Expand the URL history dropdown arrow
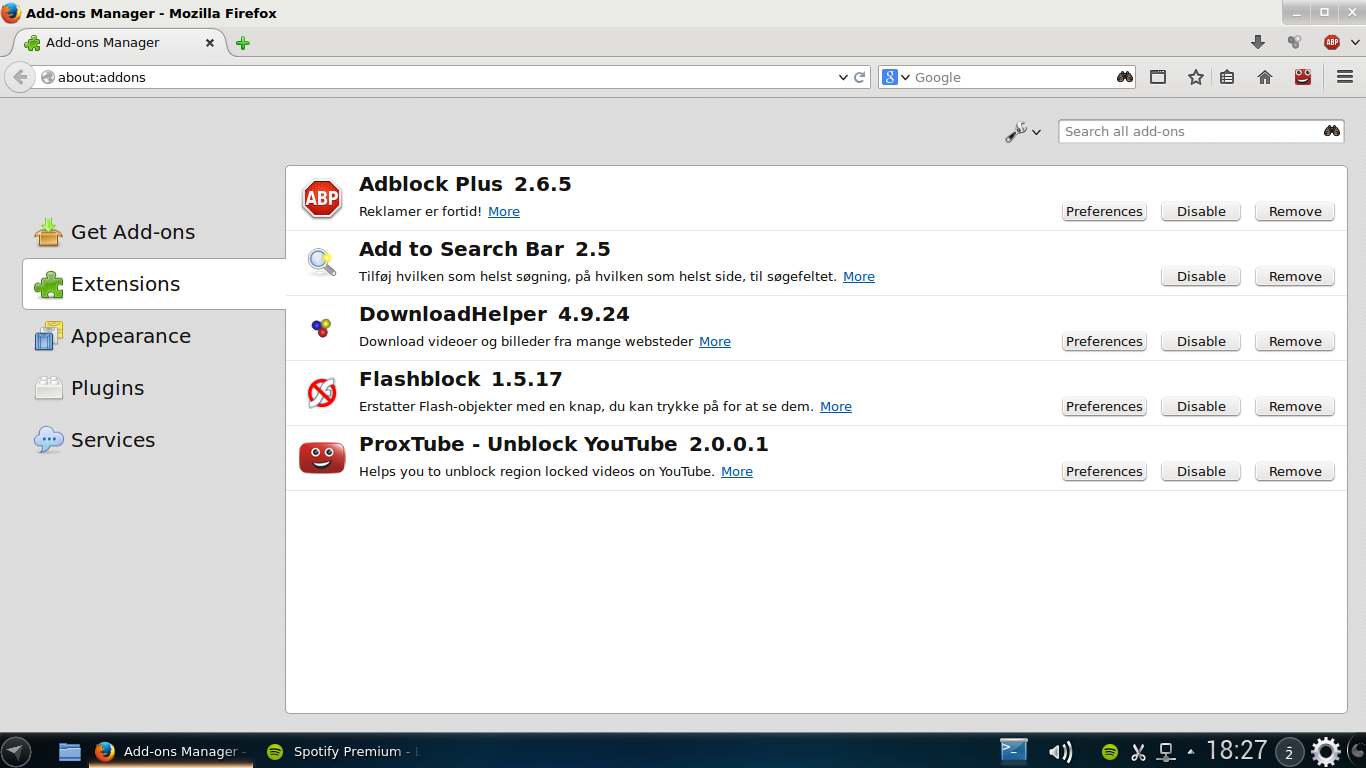Viewport: 1366px width, 768px height. (x=842, y=77)
